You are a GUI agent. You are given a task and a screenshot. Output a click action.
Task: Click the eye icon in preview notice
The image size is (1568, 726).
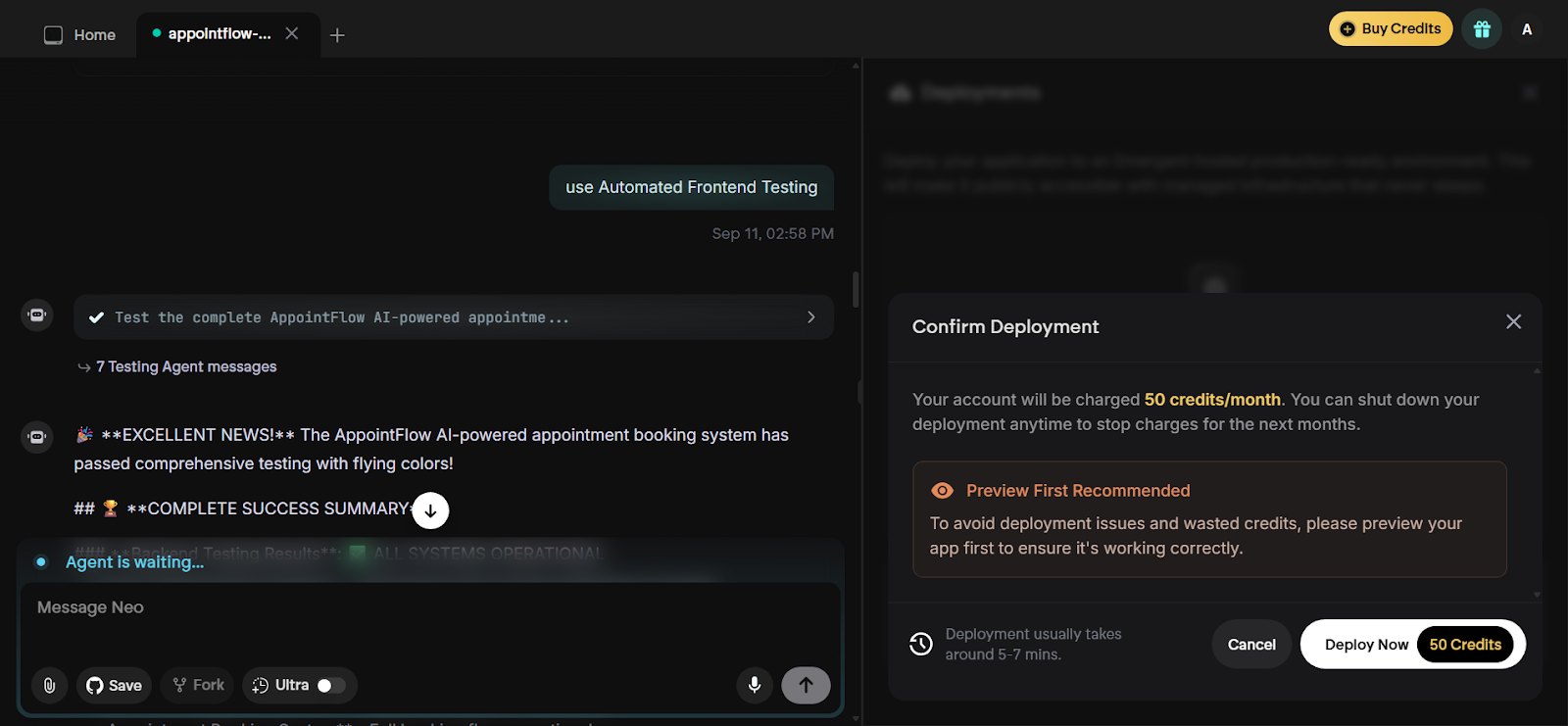point(942,491)
